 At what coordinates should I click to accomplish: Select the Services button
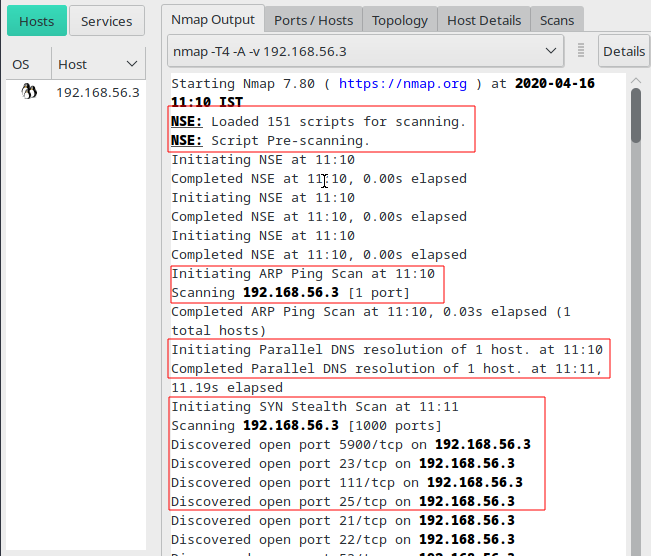coord(107,21)
